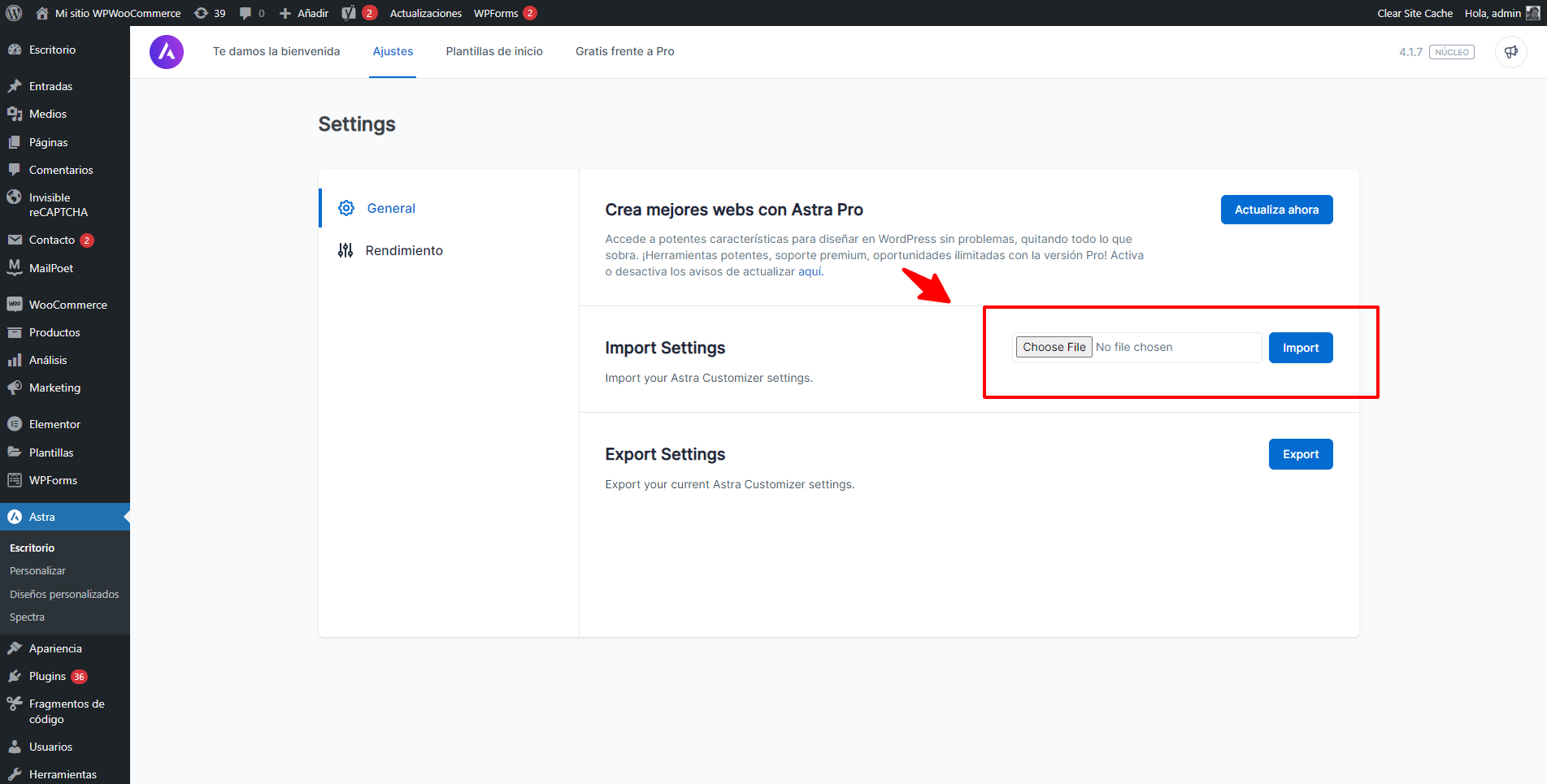Image resolution: width=1547 pixels, height=784 pixels.
Task: Open Actualizaciones in admin bar
Action: pyautogui.click(x=425, y=13)
